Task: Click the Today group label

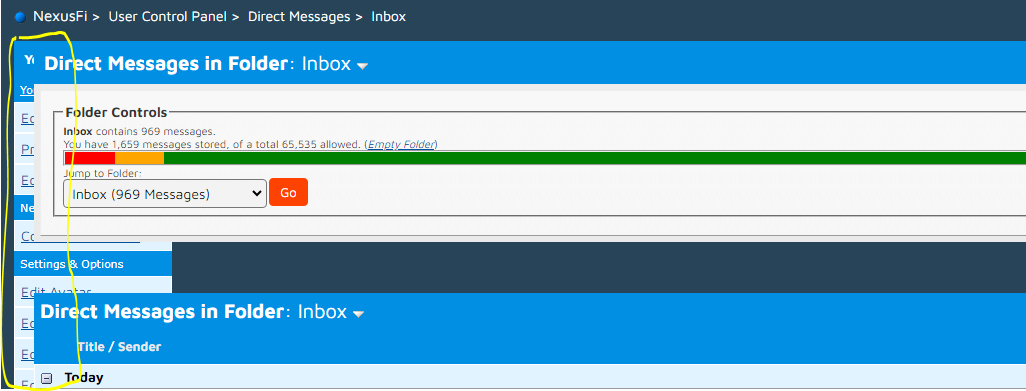Action: tap(84, 378)
